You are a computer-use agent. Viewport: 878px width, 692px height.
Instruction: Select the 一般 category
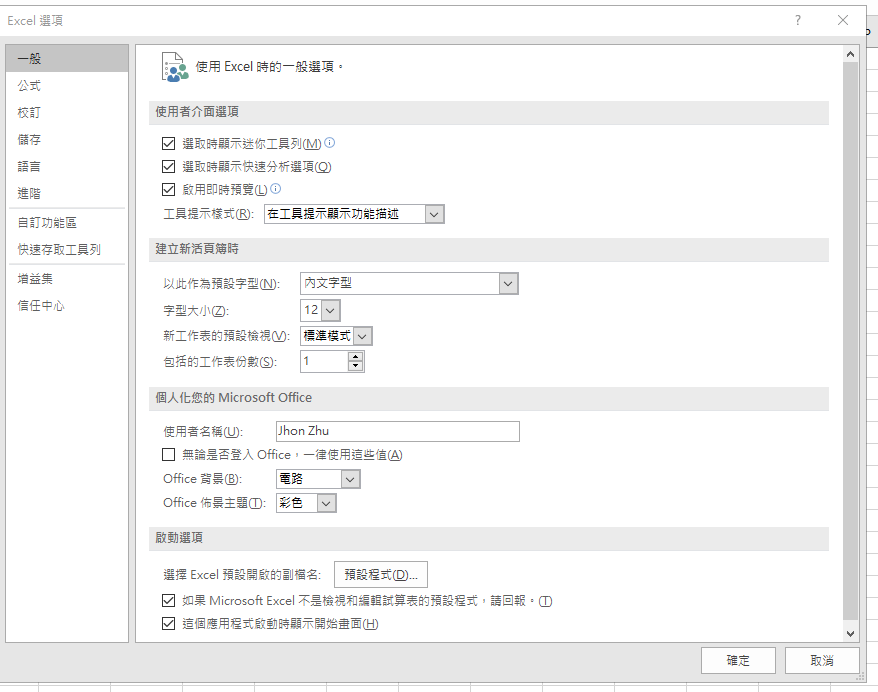(67, 59)
